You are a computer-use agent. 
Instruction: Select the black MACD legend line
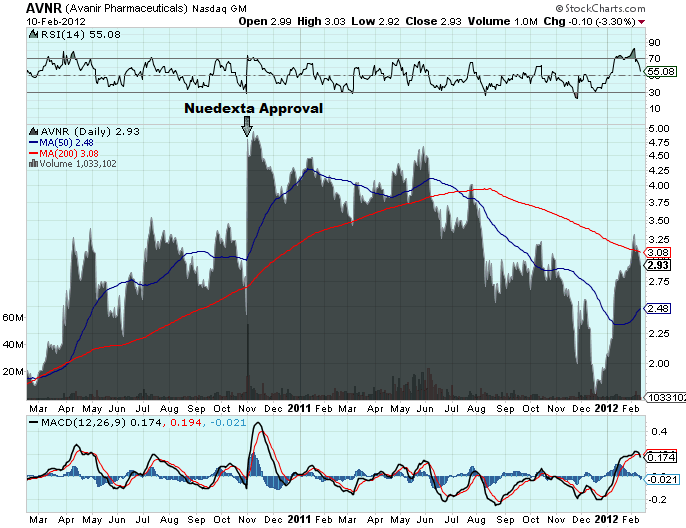point(33,423)
